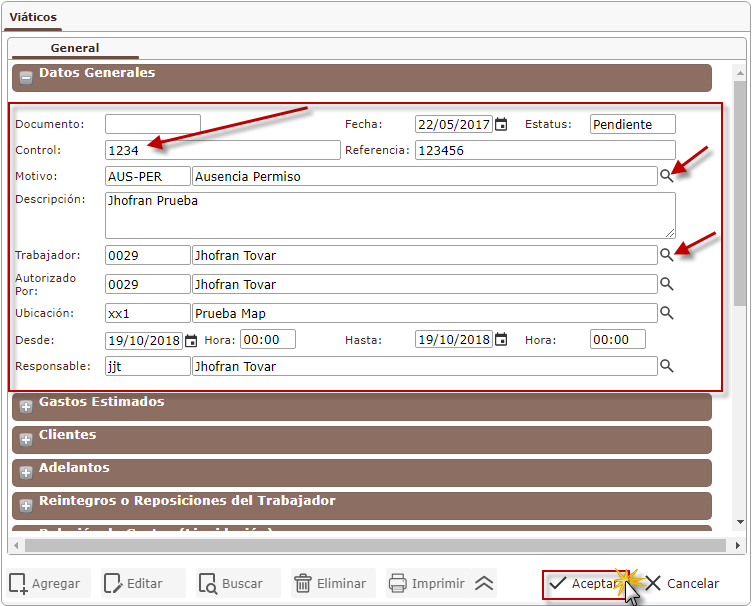Open the Desde date calendar icon
Image resolution: width=752 pixels, height=606 pixels.
point(191,340)
